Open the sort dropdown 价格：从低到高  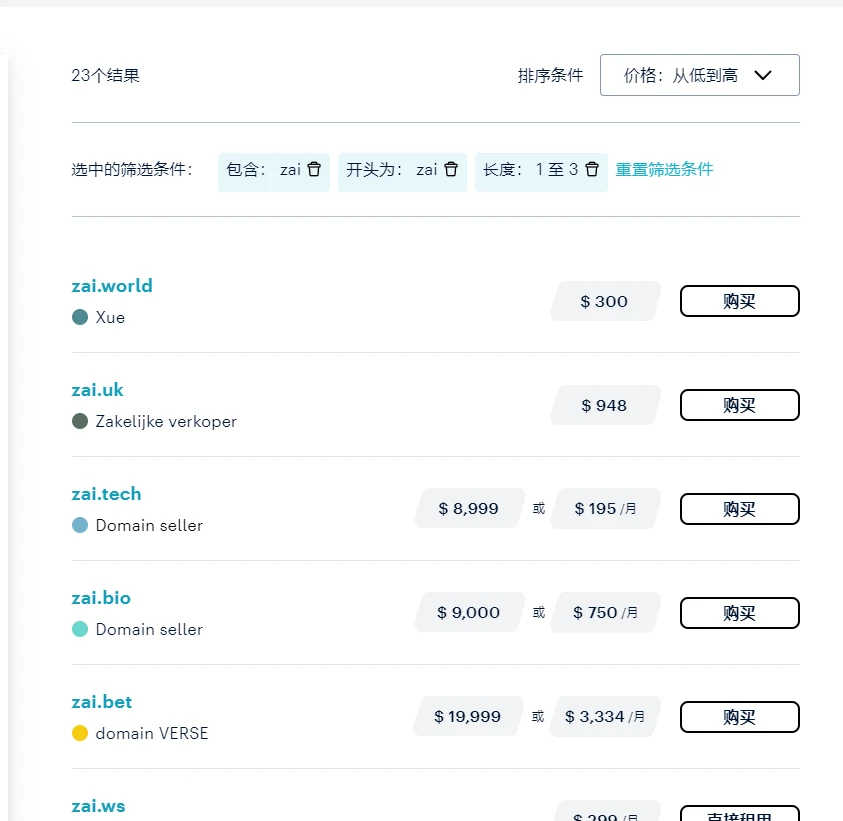[x=699, y=75]
